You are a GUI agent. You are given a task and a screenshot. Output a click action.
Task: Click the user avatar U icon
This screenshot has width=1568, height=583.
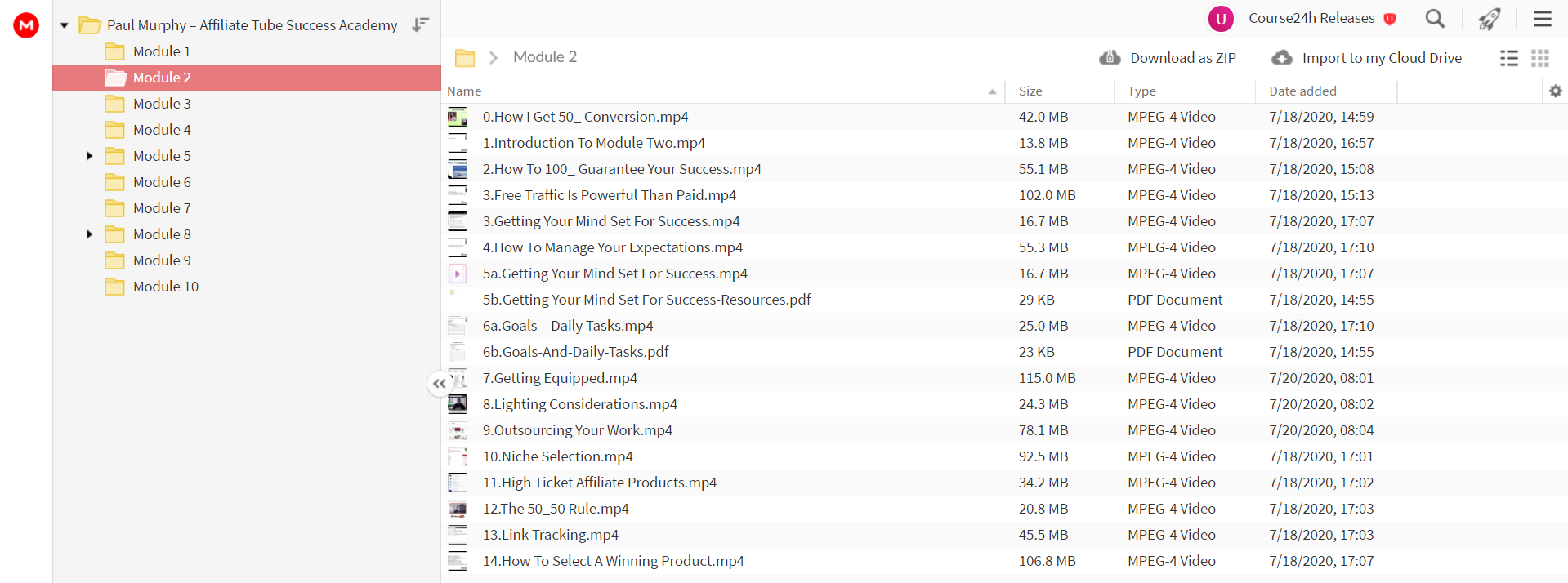[x=1221, y=18]
